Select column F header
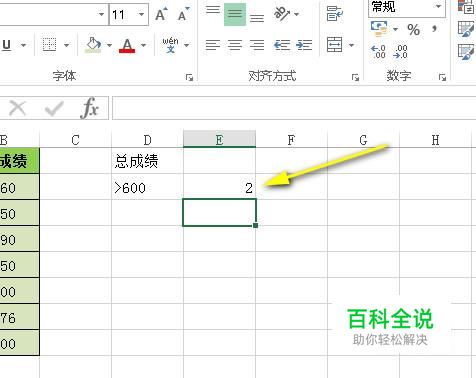This screenshot has height=378, width=476. 291,140
